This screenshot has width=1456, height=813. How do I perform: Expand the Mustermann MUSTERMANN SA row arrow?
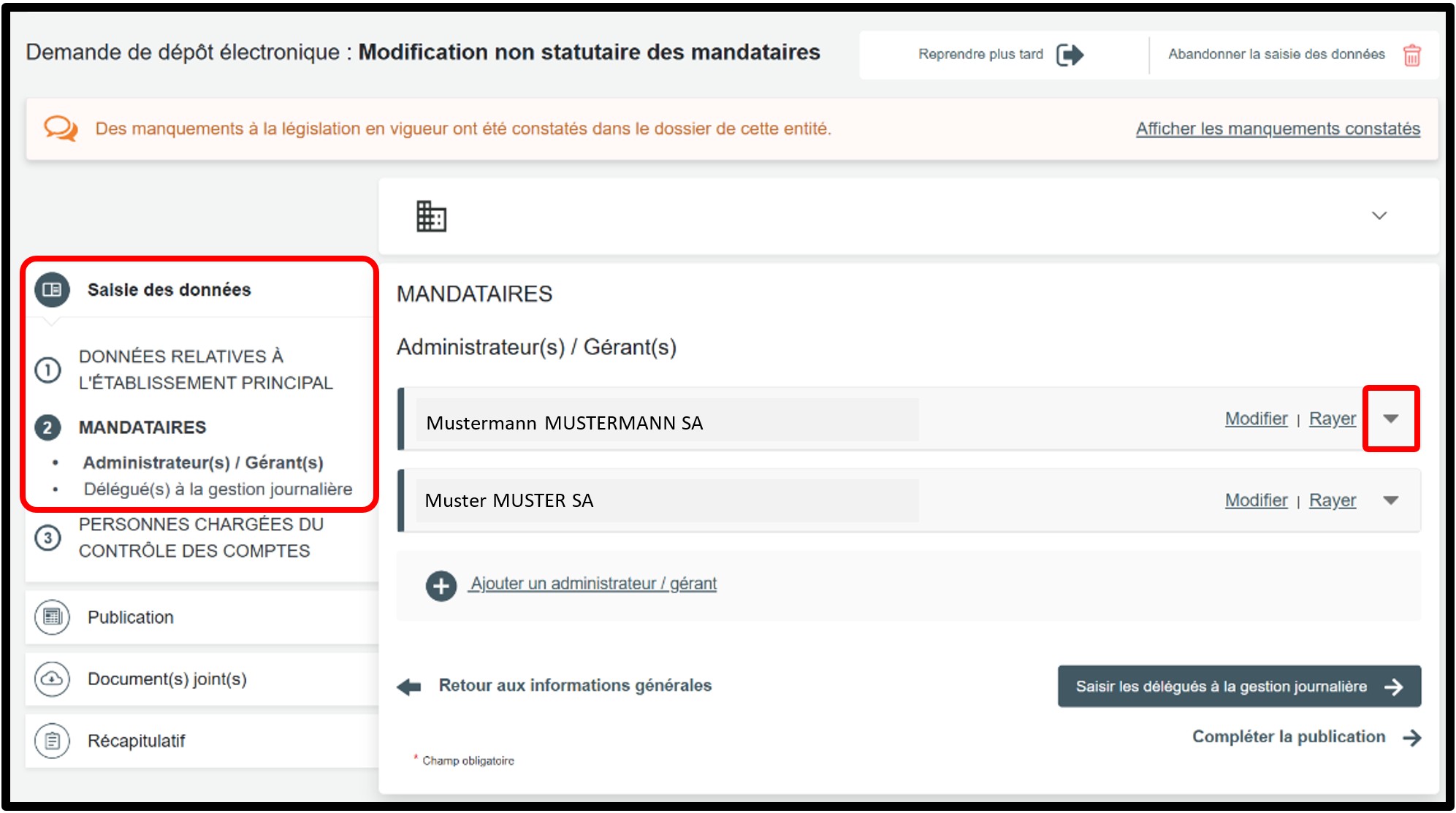click(x=1390, y=419)
